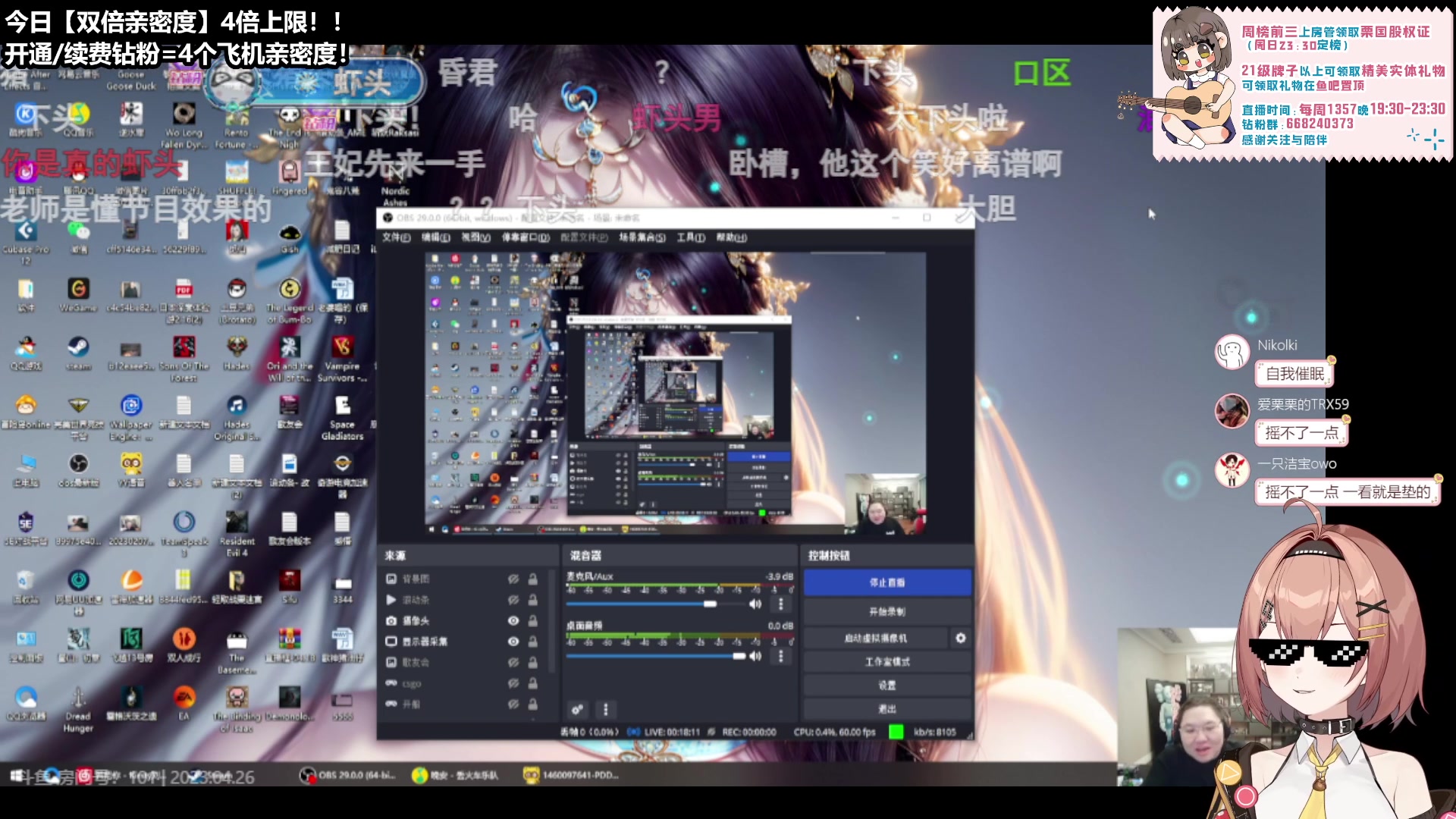1456x819 pixels.
Task: Toggle lock on the 背景图 source
Action: [x=533, y=579]
